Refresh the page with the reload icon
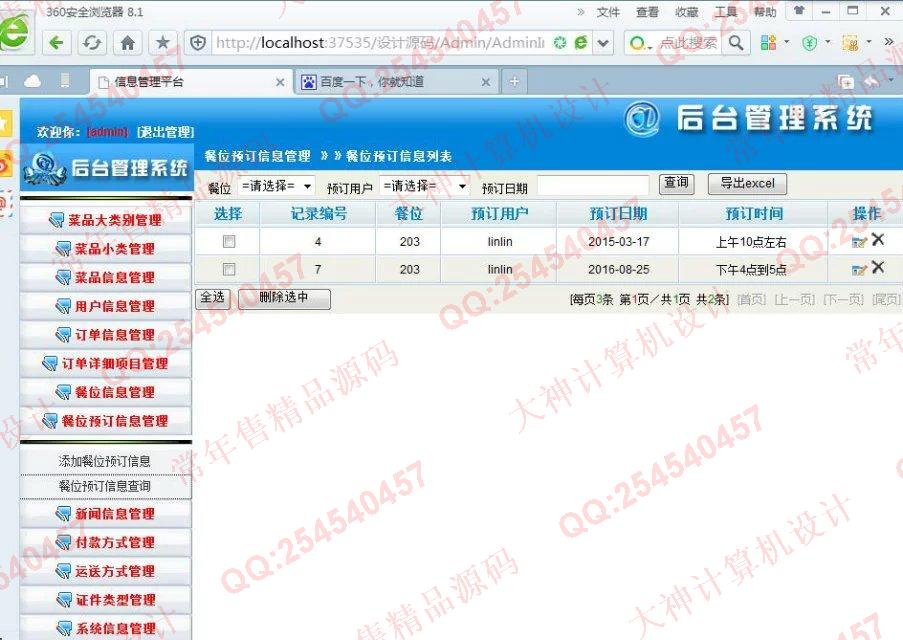 92,43
